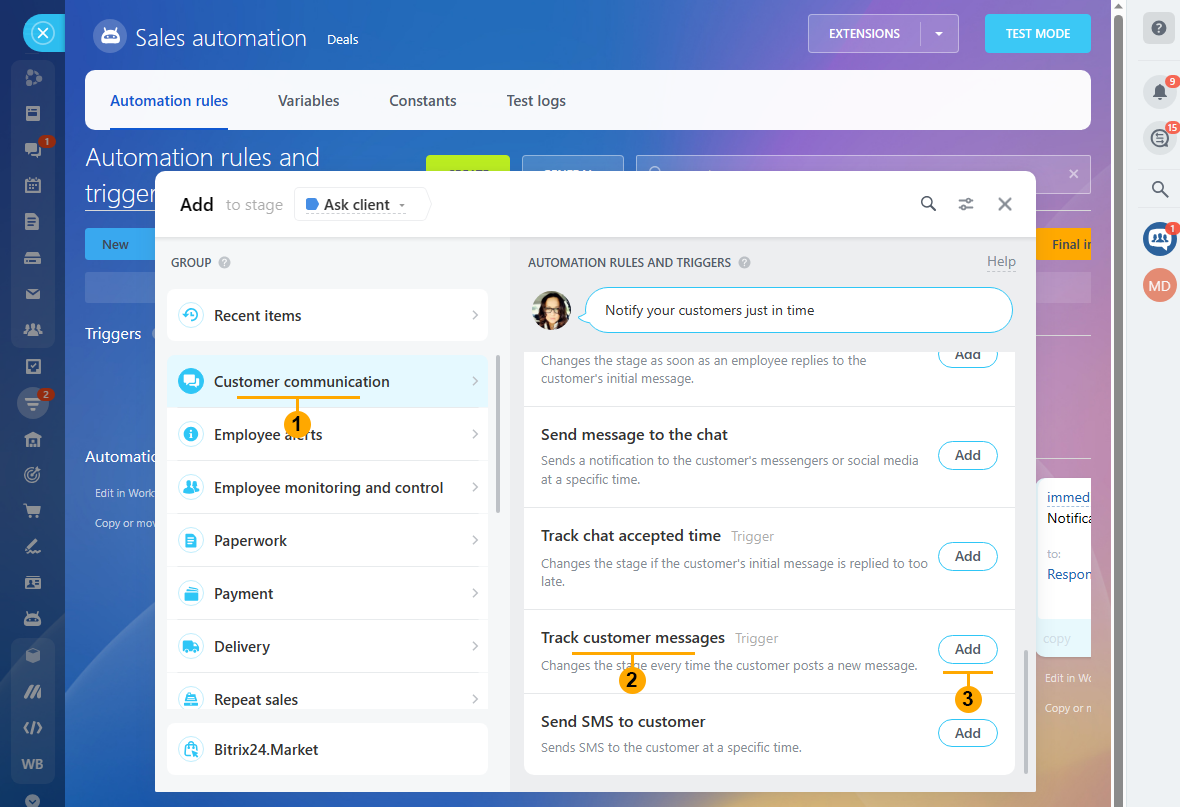Click the shopping cart sidebar icon

[32, 510]
